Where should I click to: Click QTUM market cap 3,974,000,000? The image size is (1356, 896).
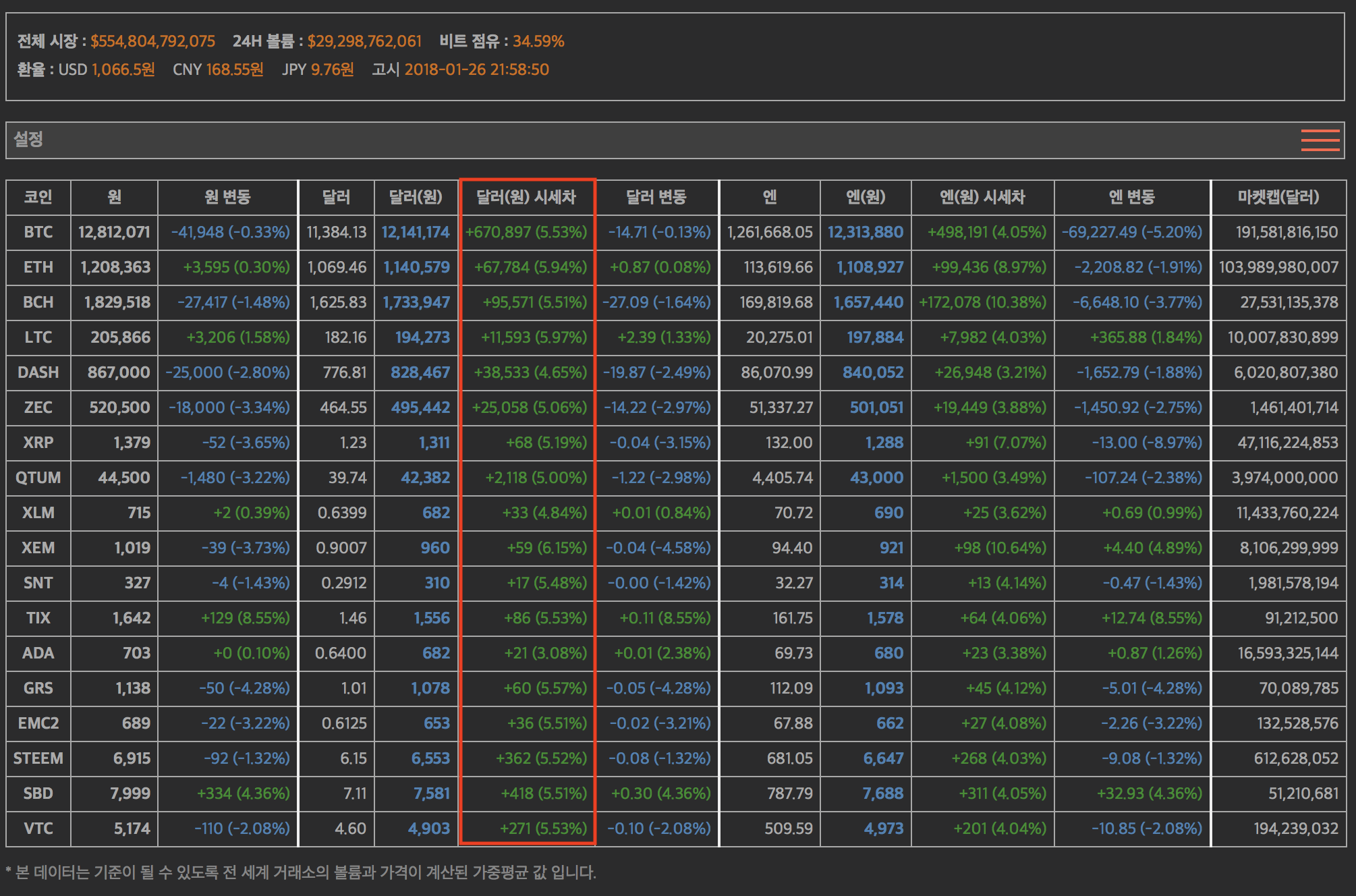1285,478
